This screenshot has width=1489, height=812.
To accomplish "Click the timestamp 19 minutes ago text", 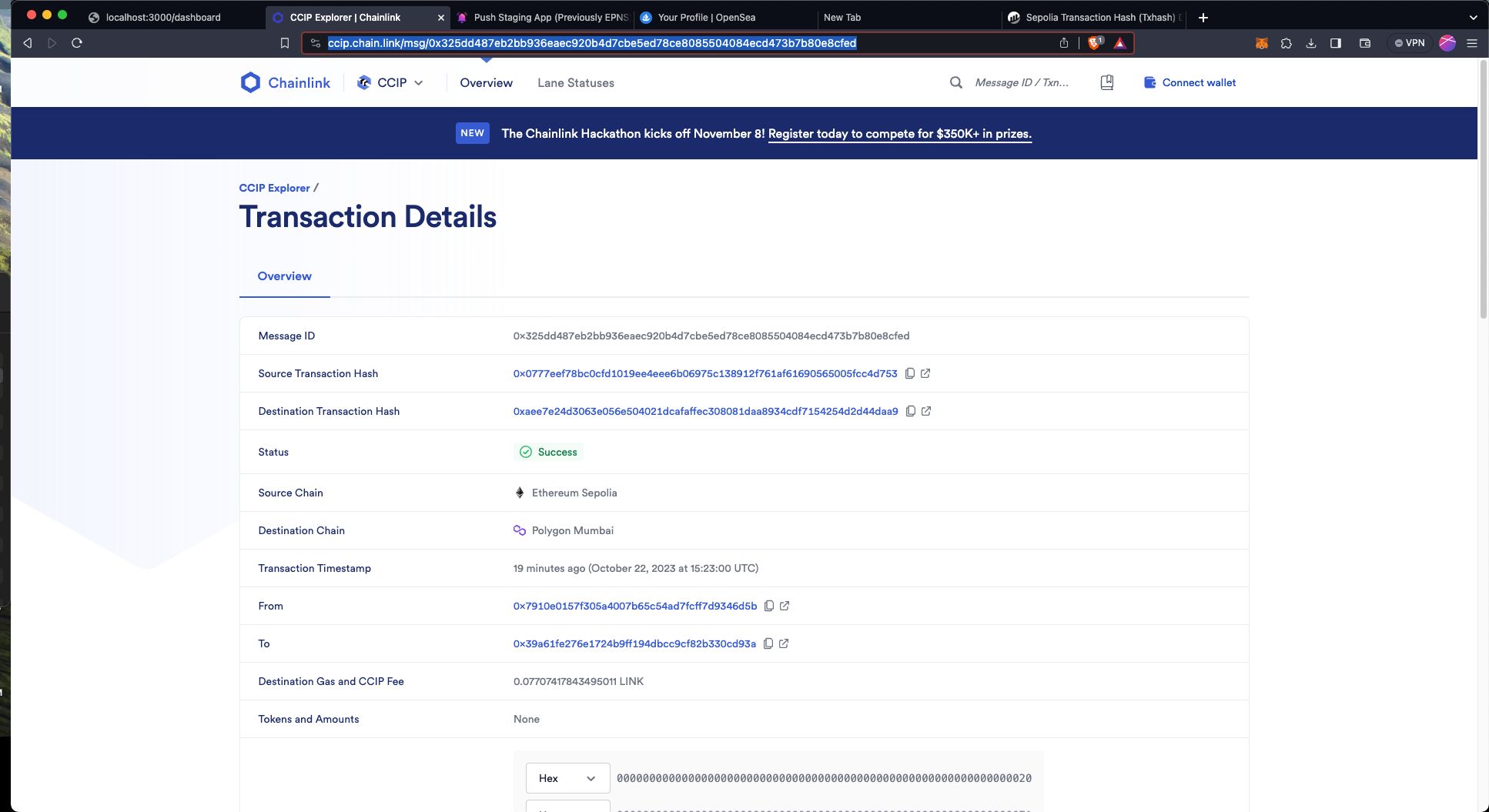I will (636, 568).
